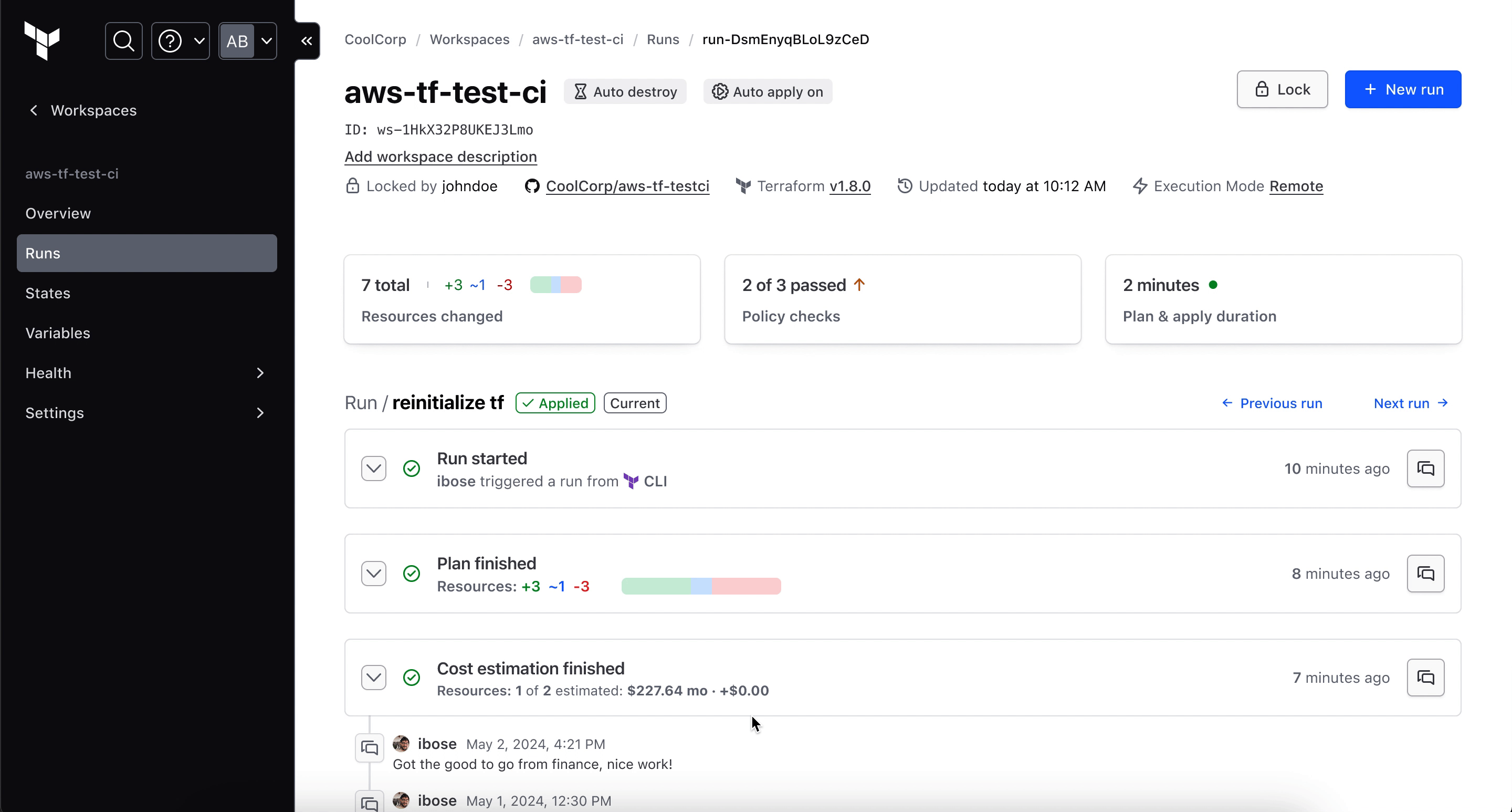
Task: Open comments on Run started step
Action: pyautogui.click(x=1425, y=469)
